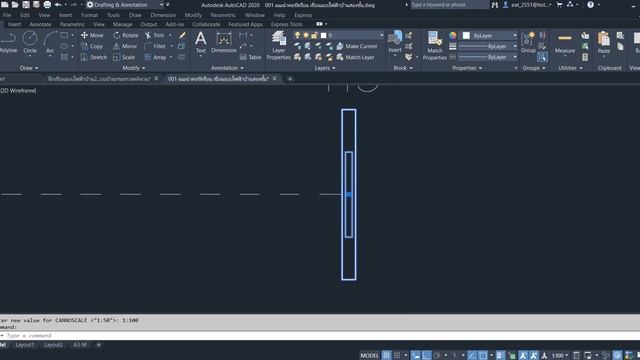This screenshot has height=360, width=640.
Task: Select the Arc drawing tool
Action: [x=50, y=42]
